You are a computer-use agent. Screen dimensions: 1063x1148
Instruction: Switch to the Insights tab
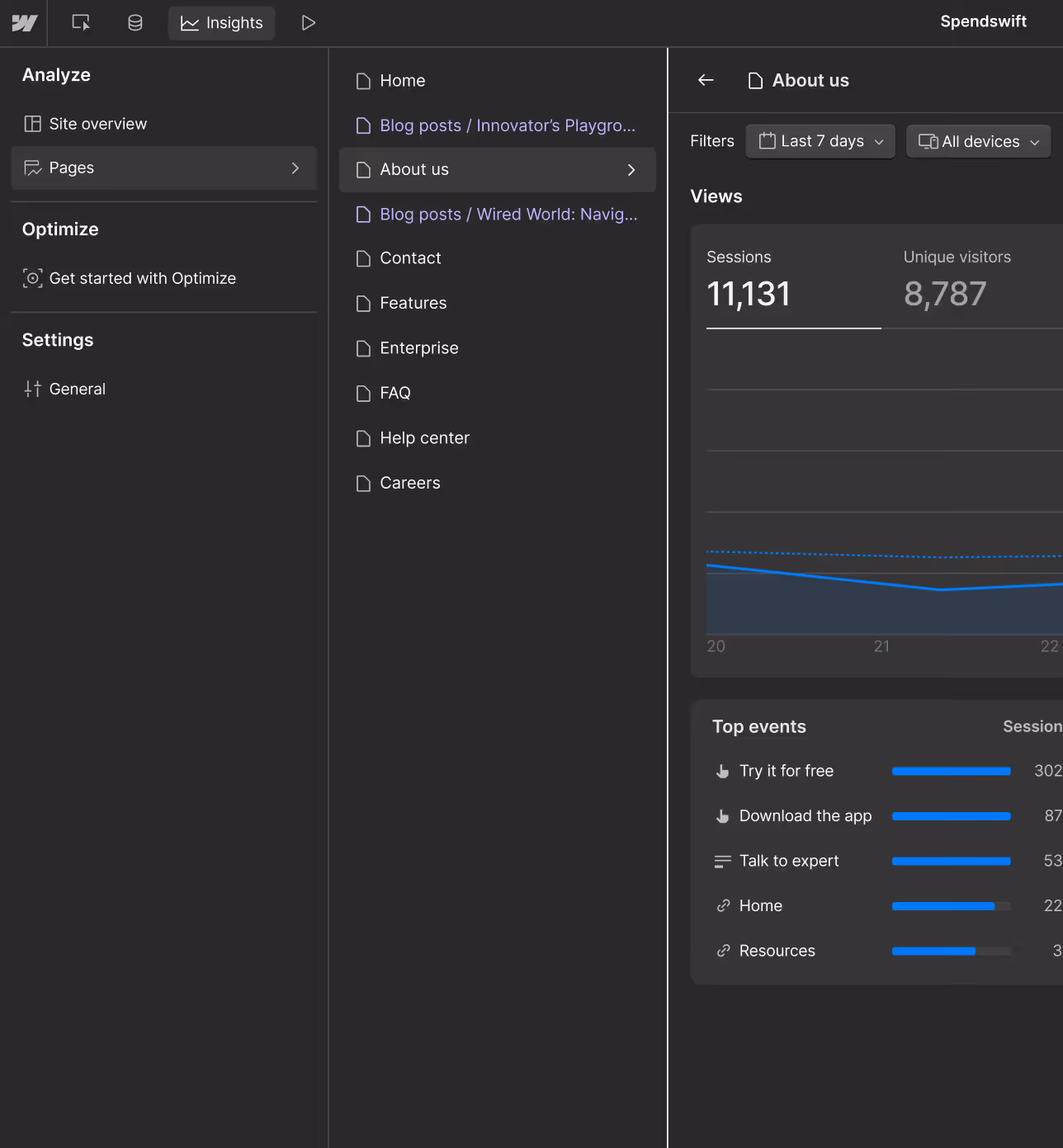222,23
